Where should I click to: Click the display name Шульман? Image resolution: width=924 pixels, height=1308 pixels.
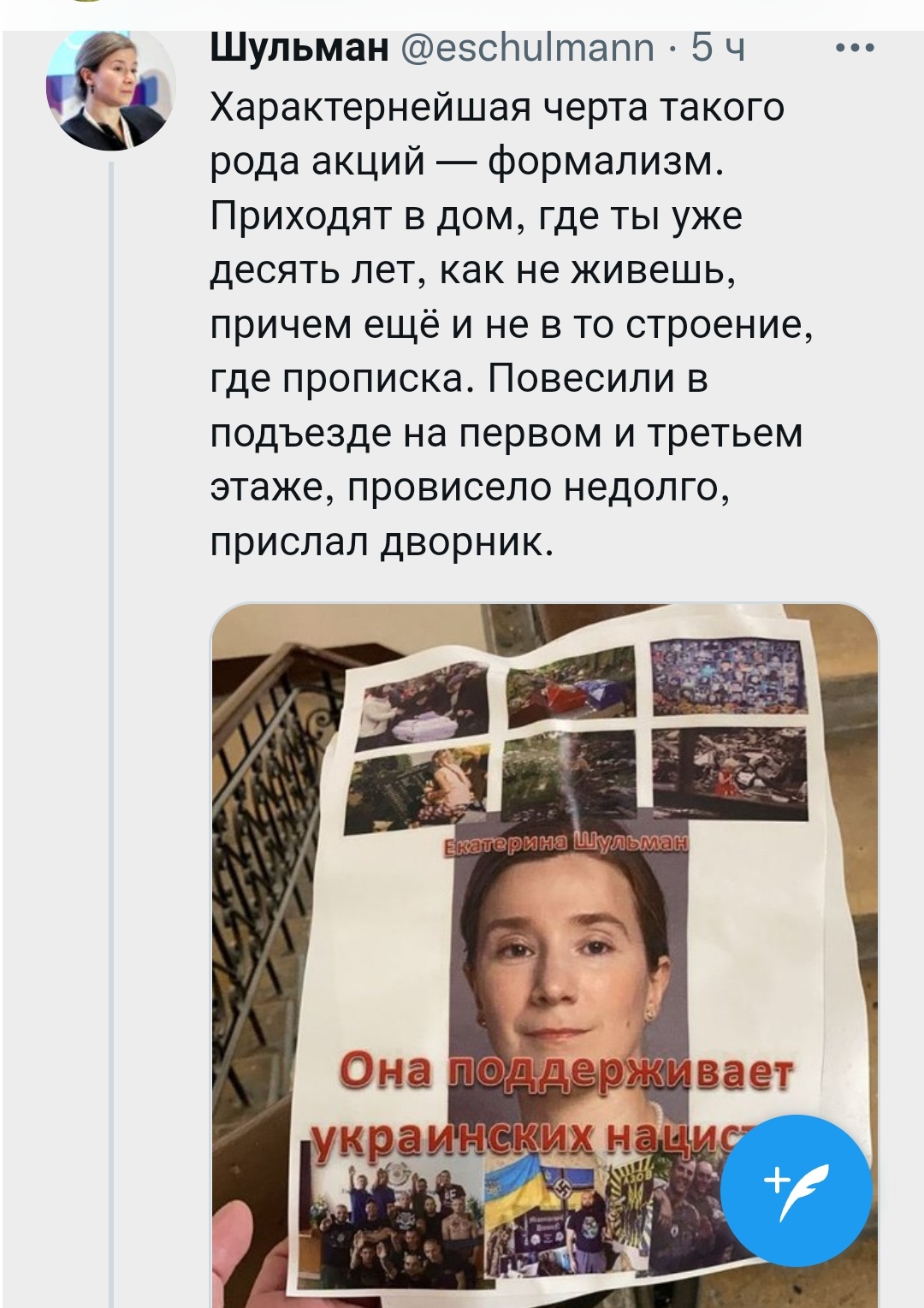pyautogui.click(x=299, y=48)
